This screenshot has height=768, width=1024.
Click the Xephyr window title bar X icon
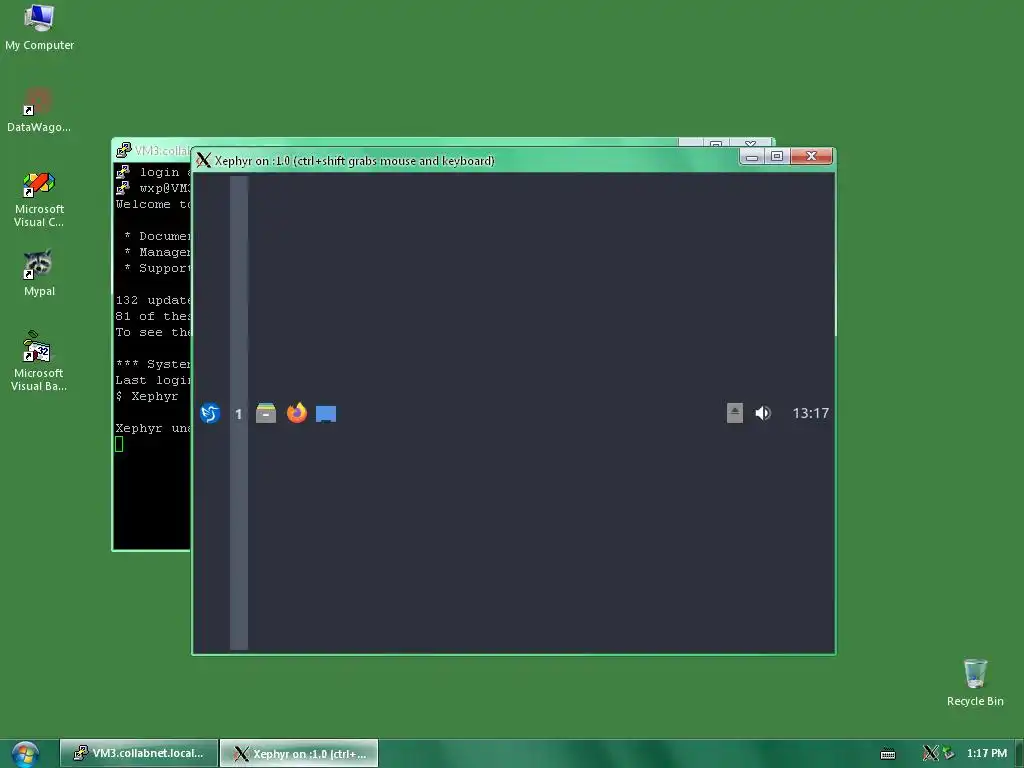point(204,160)
